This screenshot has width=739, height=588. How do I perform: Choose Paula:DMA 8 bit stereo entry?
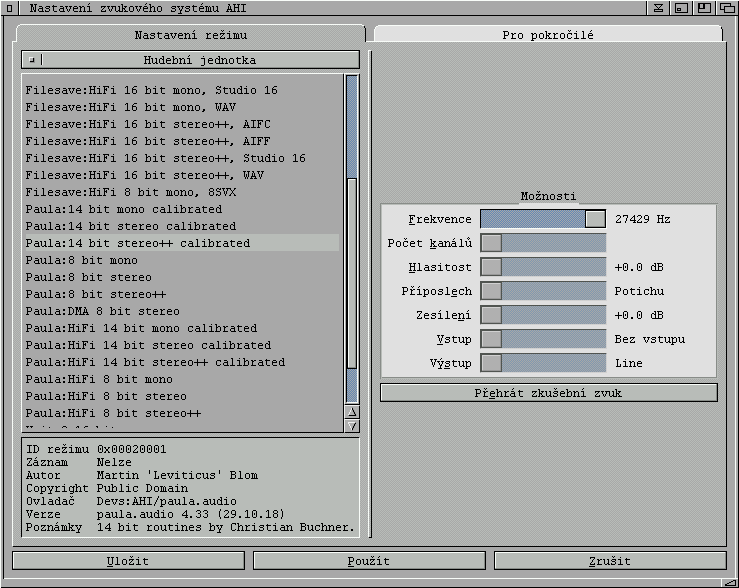click(x=103, y=311)
